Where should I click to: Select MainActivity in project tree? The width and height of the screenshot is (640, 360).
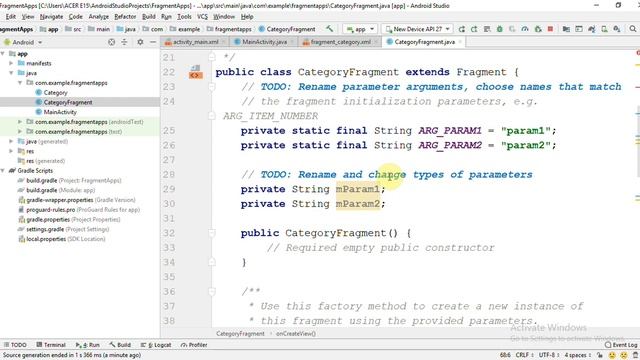60,112
